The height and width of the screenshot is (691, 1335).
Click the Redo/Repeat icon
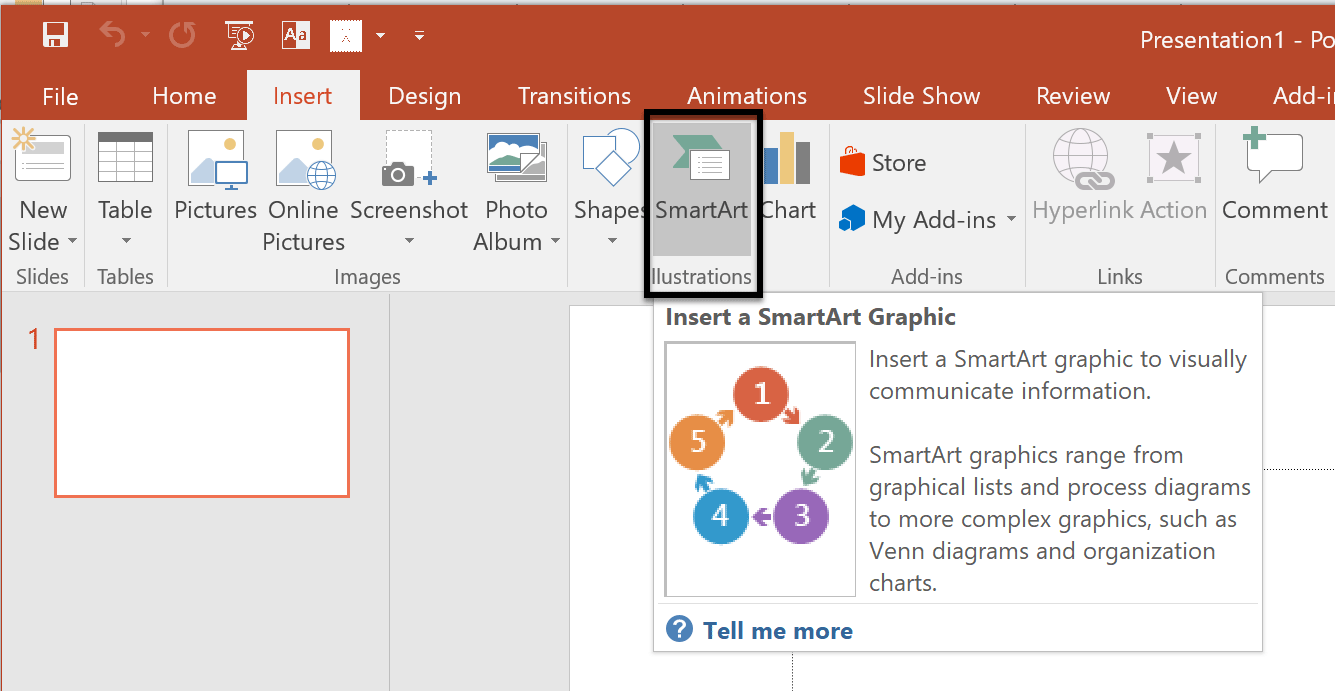click(182, 36)
